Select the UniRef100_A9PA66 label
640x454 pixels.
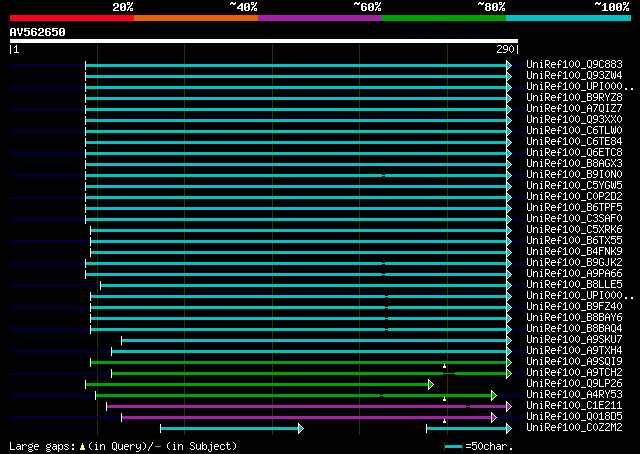point(574,274)
